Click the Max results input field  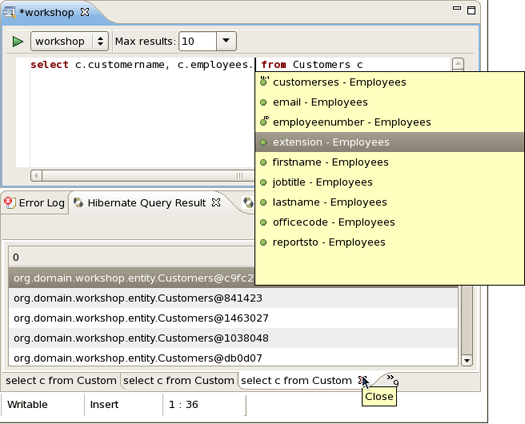tap(198, 42)
